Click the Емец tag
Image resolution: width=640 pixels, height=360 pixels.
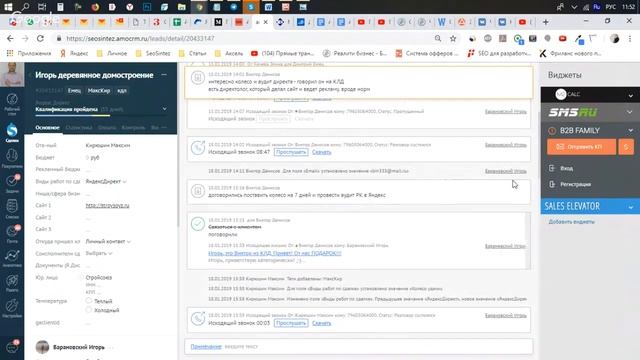coord(74,90)
